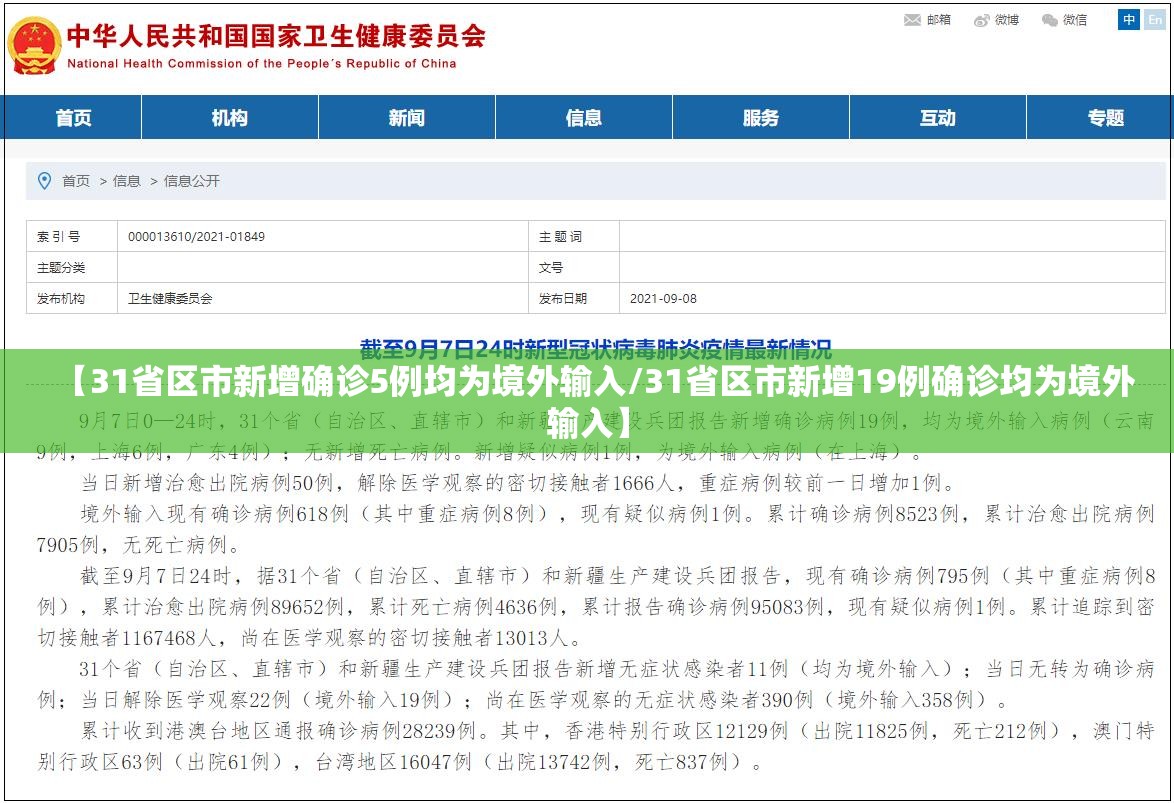1174x803 pixels.
Task: Click paragraph starting 累计收到港澳台地区通报确诊病例28239例
Action: coord(595,746)
